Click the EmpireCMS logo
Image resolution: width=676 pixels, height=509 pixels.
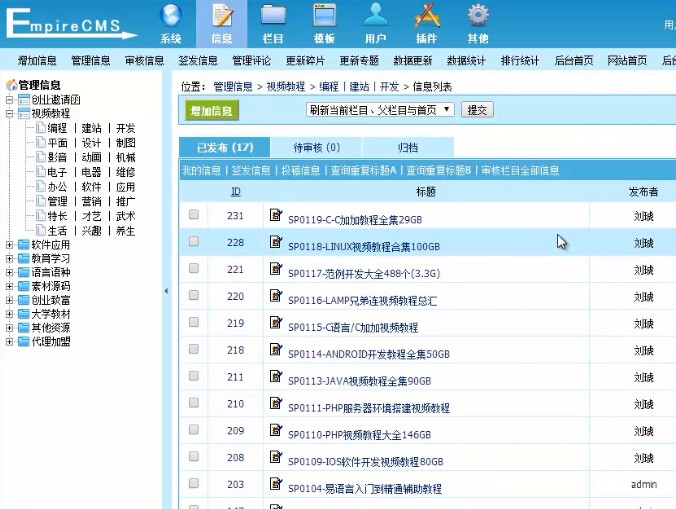click(x=71, y=24)
